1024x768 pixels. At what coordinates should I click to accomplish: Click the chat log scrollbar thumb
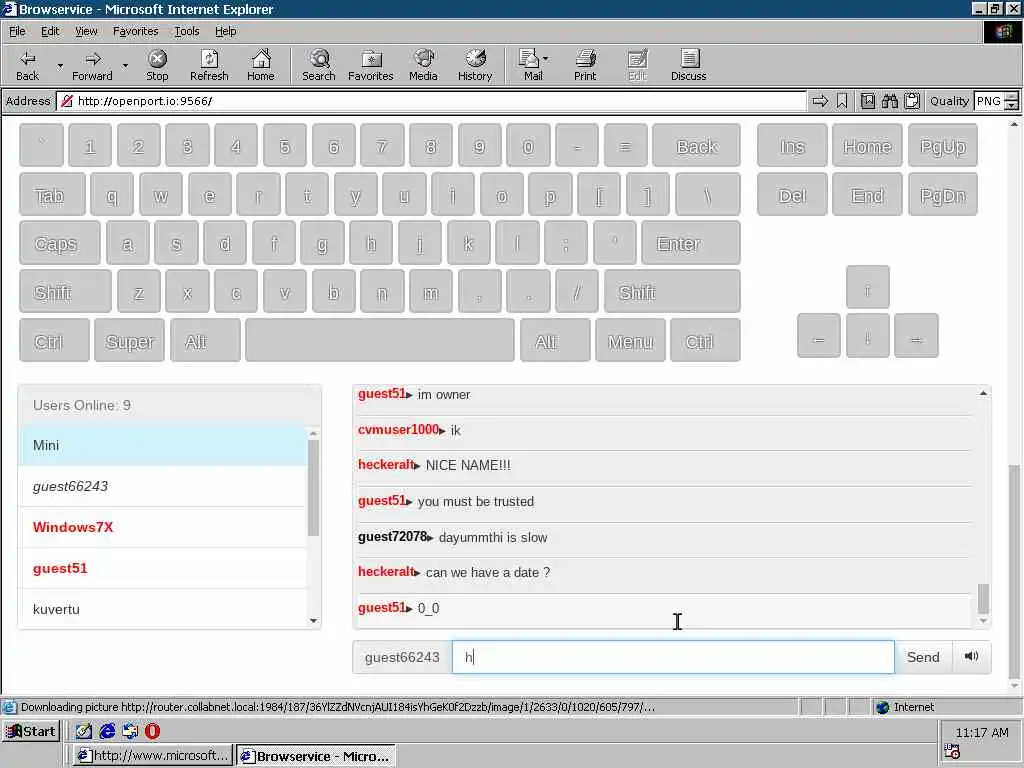pyautogui.click(x=983, y=598)
